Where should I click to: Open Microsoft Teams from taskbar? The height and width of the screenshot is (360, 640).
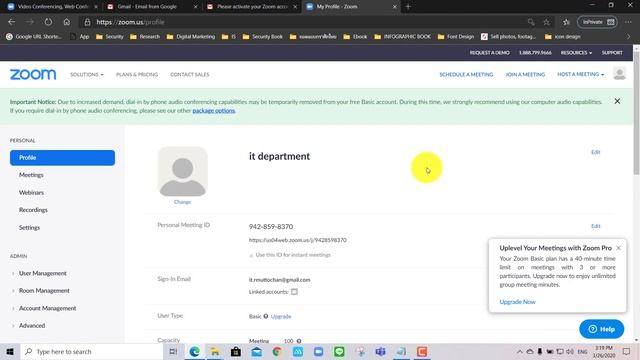coord(380,351)
